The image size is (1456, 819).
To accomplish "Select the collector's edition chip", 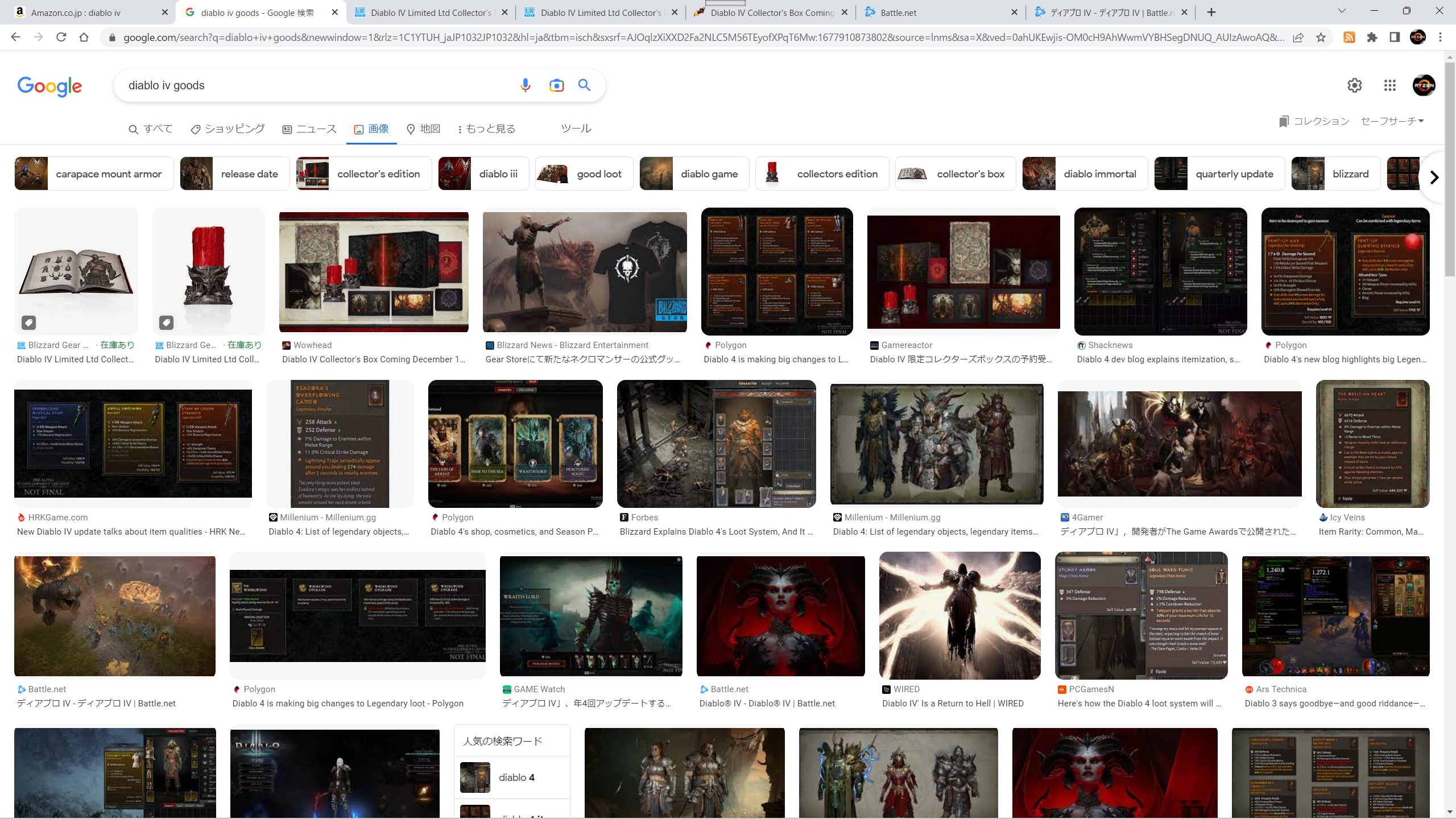I will pos(364,174).
